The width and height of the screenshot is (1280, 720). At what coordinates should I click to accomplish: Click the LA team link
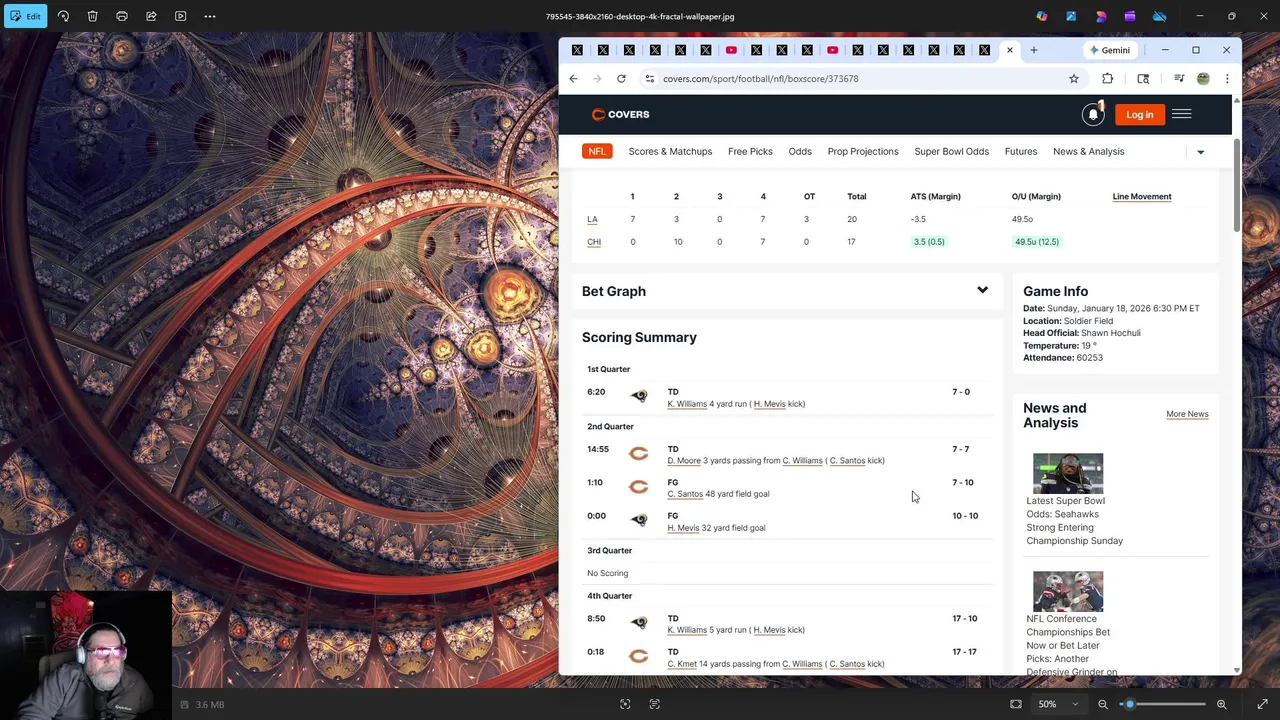click(x=592, y=219)
